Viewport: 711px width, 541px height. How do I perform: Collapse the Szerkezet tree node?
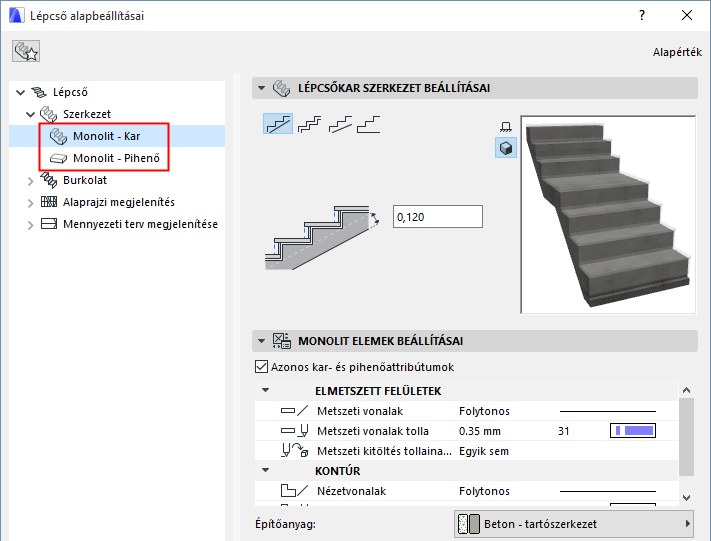(x=30, y=114)
